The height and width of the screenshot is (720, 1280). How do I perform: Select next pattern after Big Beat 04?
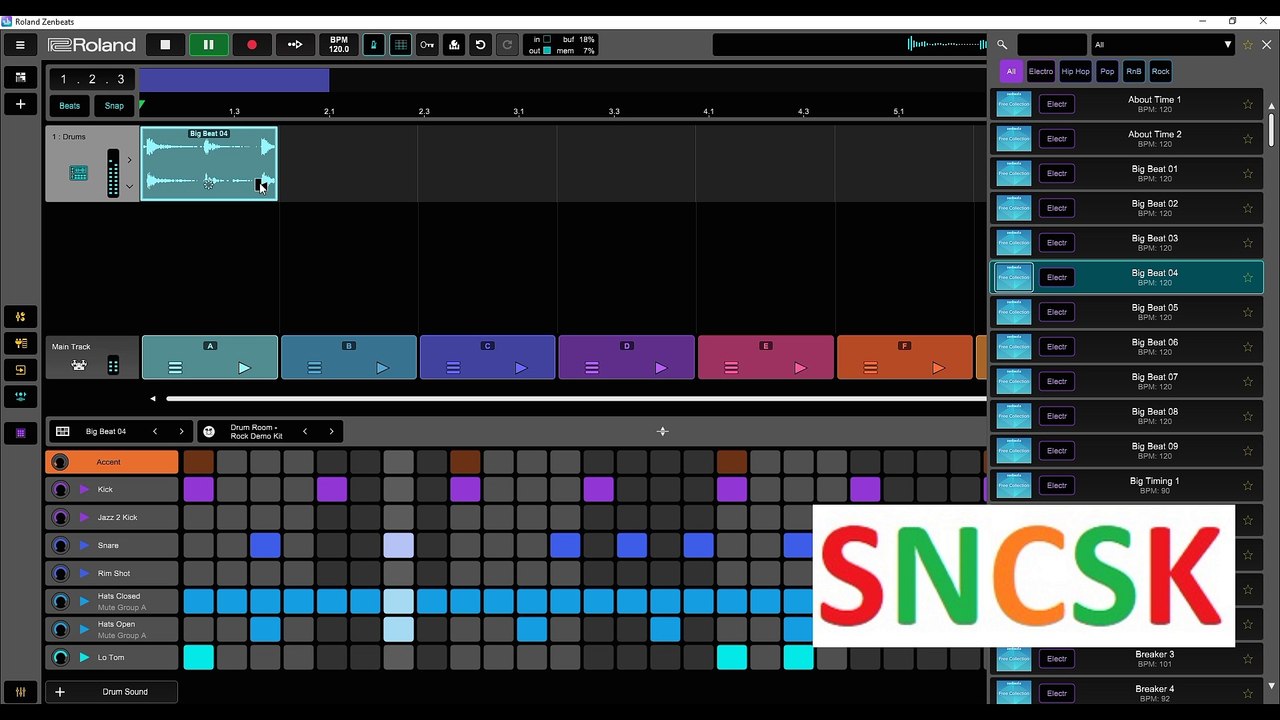click(x=181, y=432)
